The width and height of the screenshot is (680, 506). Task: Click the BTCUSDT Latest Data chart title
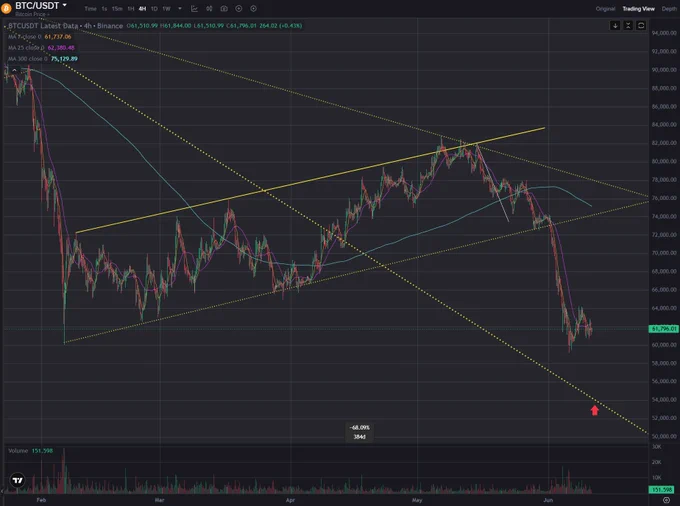point(65,26)
